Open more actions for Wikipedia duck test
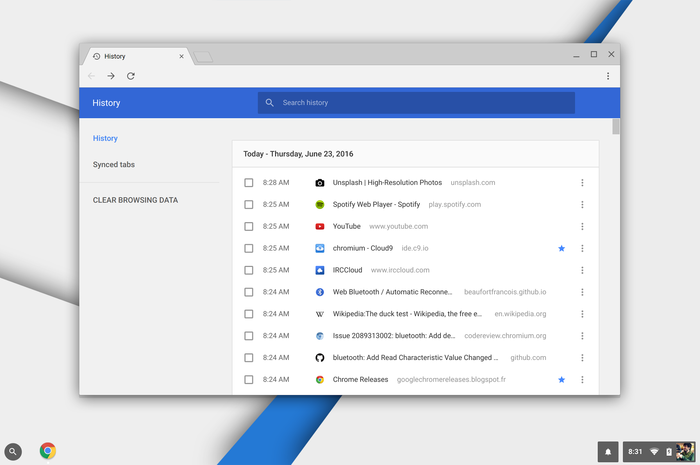700x465 pixels. [582, 314]
